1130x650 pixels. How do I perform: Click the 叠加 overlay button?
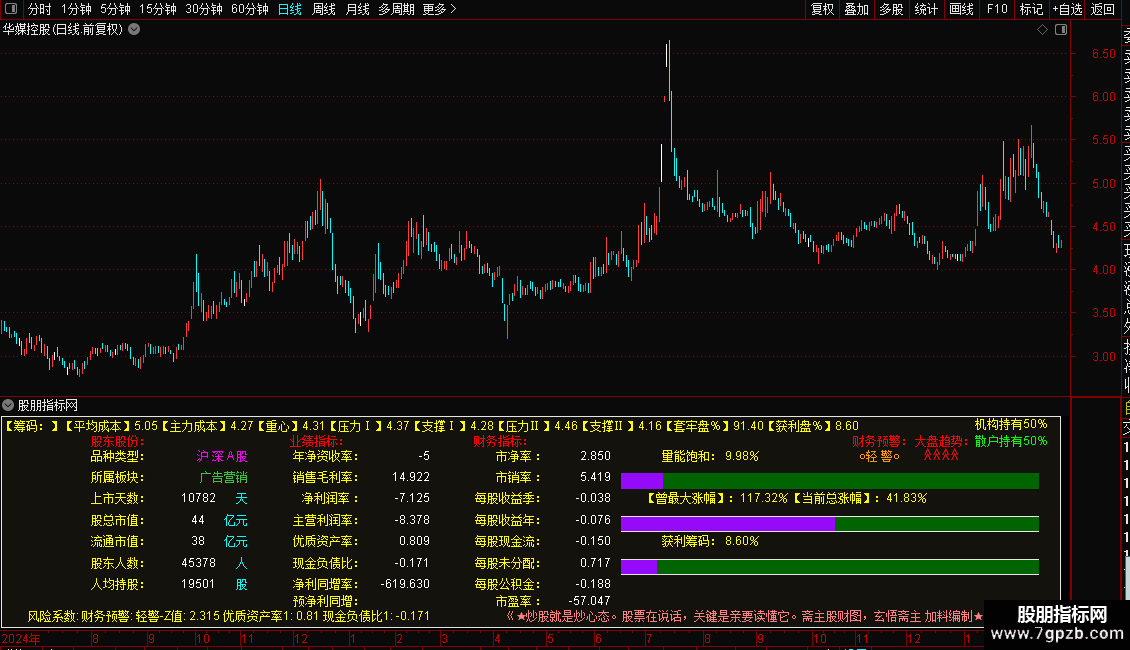point(857,9)
